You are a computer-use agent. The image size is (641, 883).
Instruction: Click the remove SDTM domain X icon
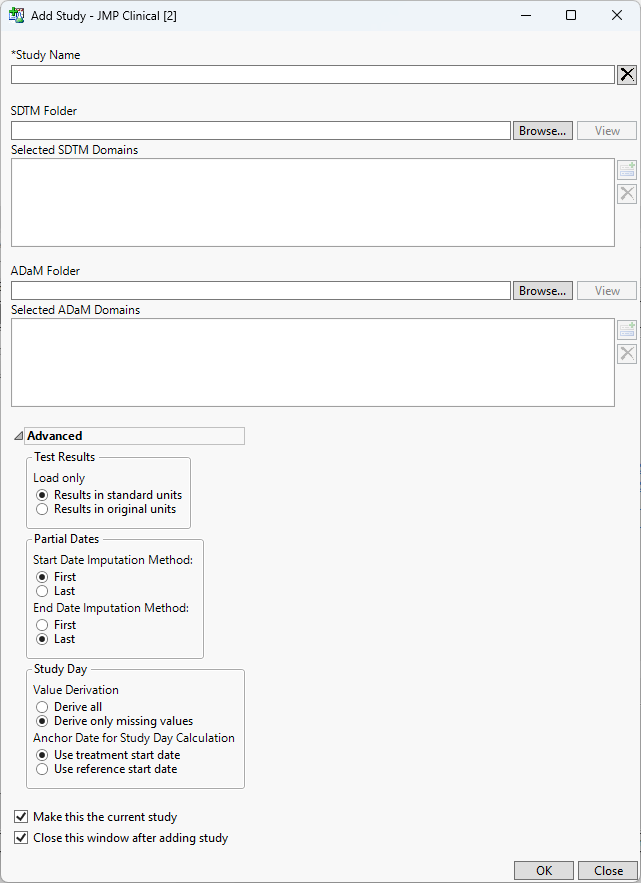[627, 194]
